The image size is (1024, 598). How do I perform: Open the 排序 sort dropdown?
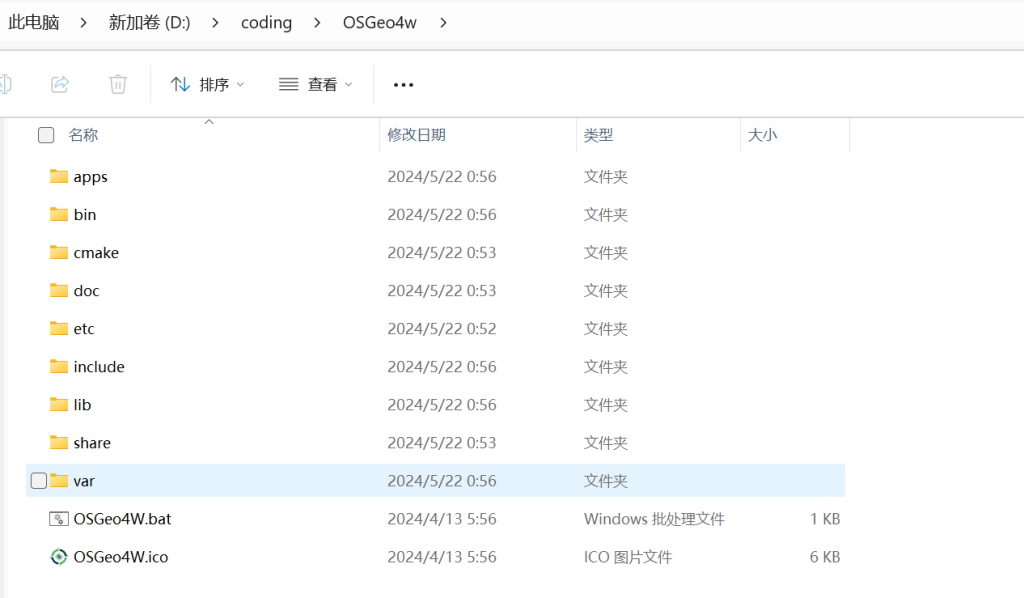click(207, 84)
